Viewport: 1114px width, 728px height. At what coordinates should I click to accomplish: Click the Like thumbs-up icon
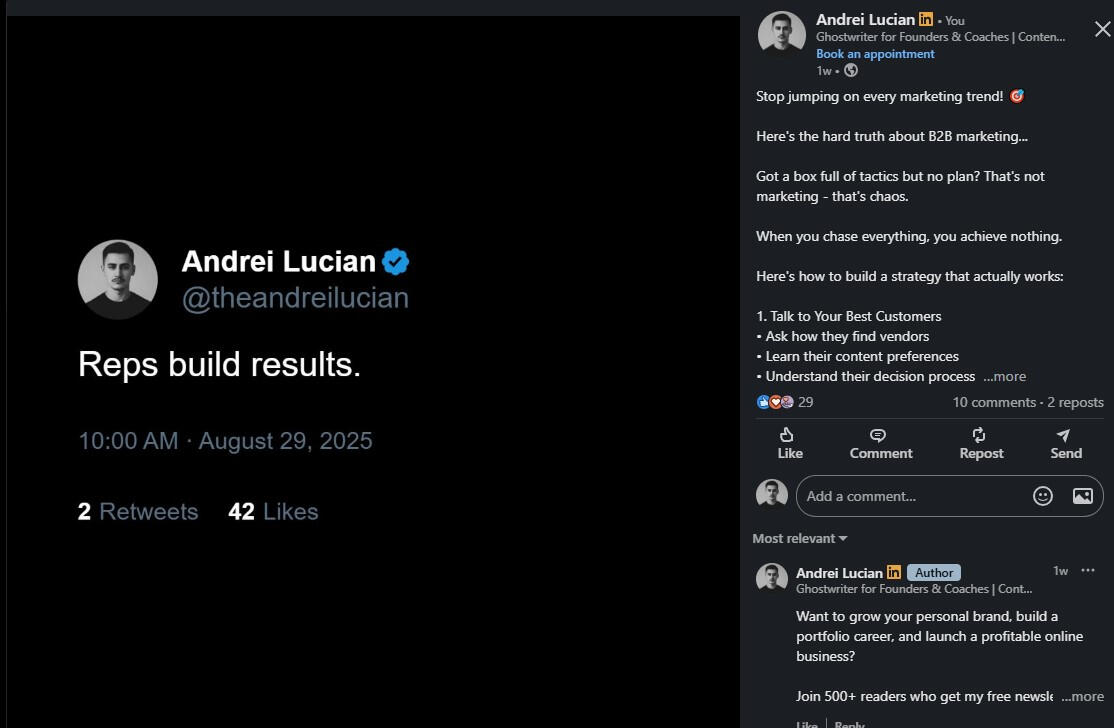[787, 435]
